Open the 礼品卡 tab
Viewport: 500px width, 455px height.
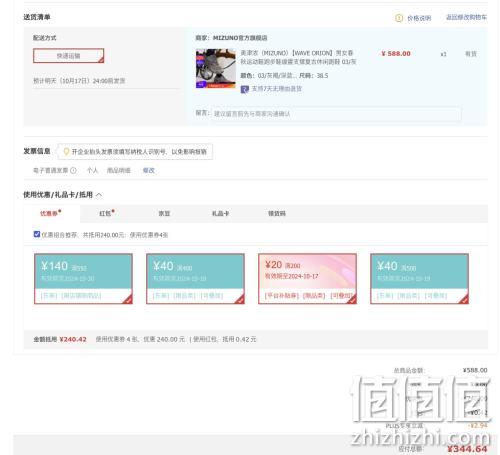[x=220, y=213]
